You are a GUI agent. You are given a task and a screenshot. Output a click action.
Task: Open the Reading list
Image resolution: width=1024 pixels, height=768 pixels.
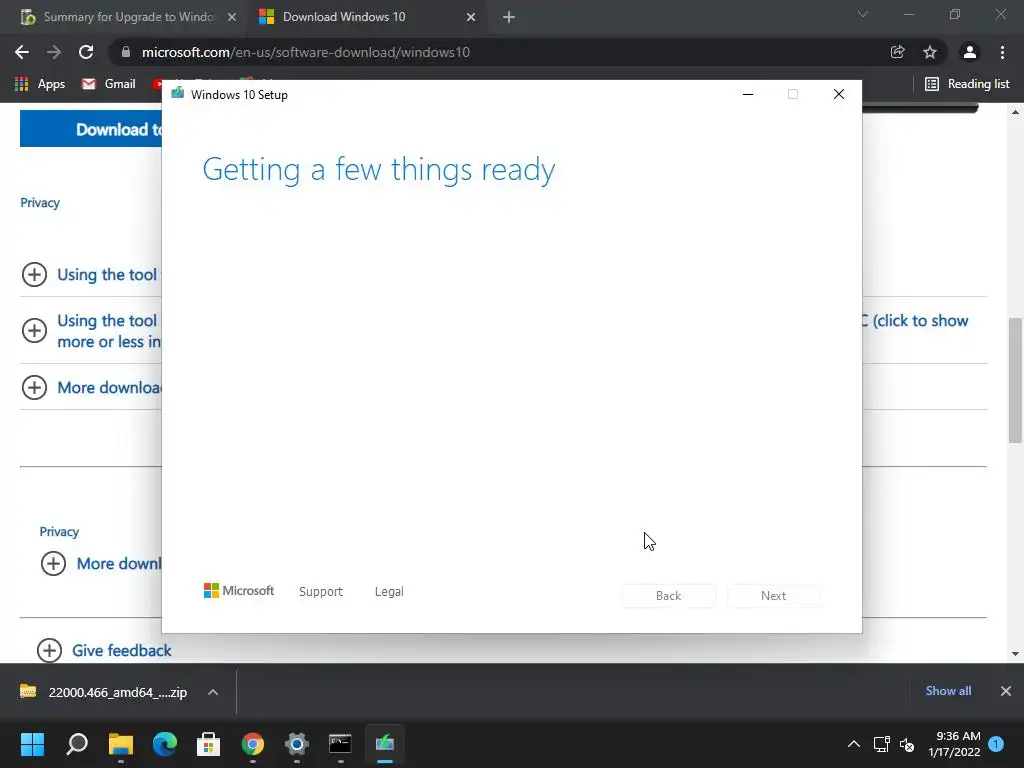tap(967, 84)
